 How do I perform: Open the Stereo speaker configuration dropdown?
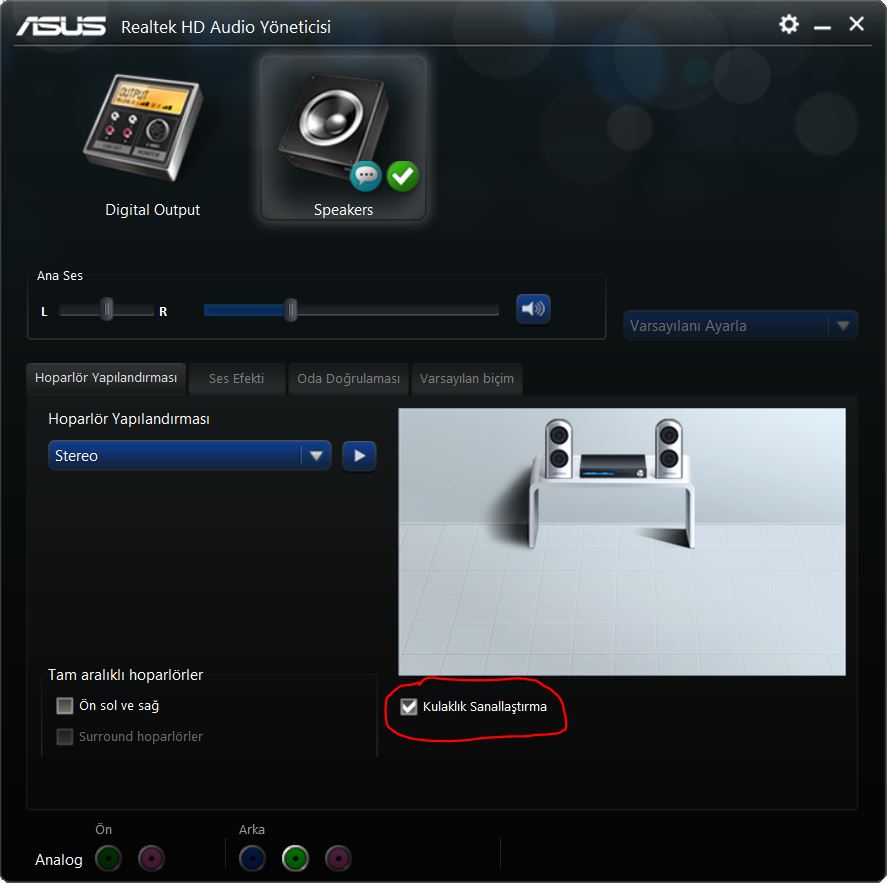[190, 455]
